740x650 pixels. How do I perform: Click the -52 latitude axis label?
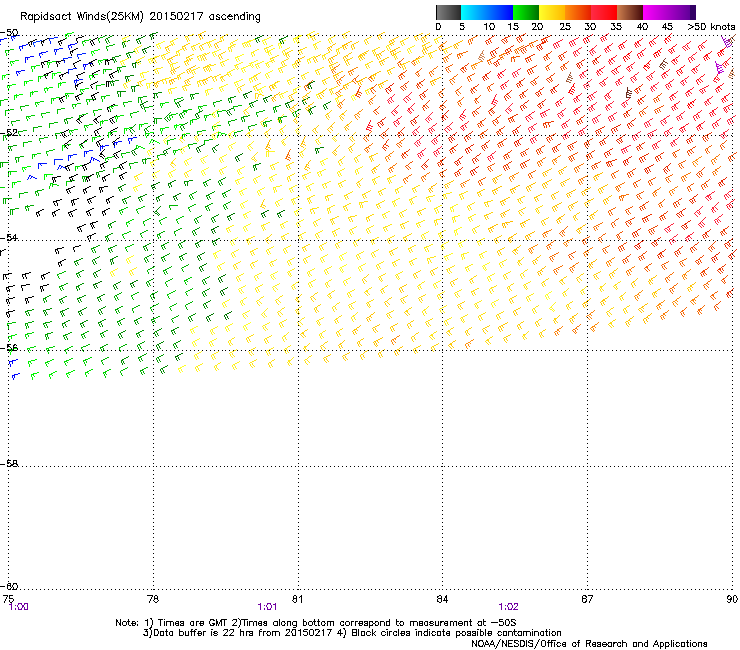9,133
